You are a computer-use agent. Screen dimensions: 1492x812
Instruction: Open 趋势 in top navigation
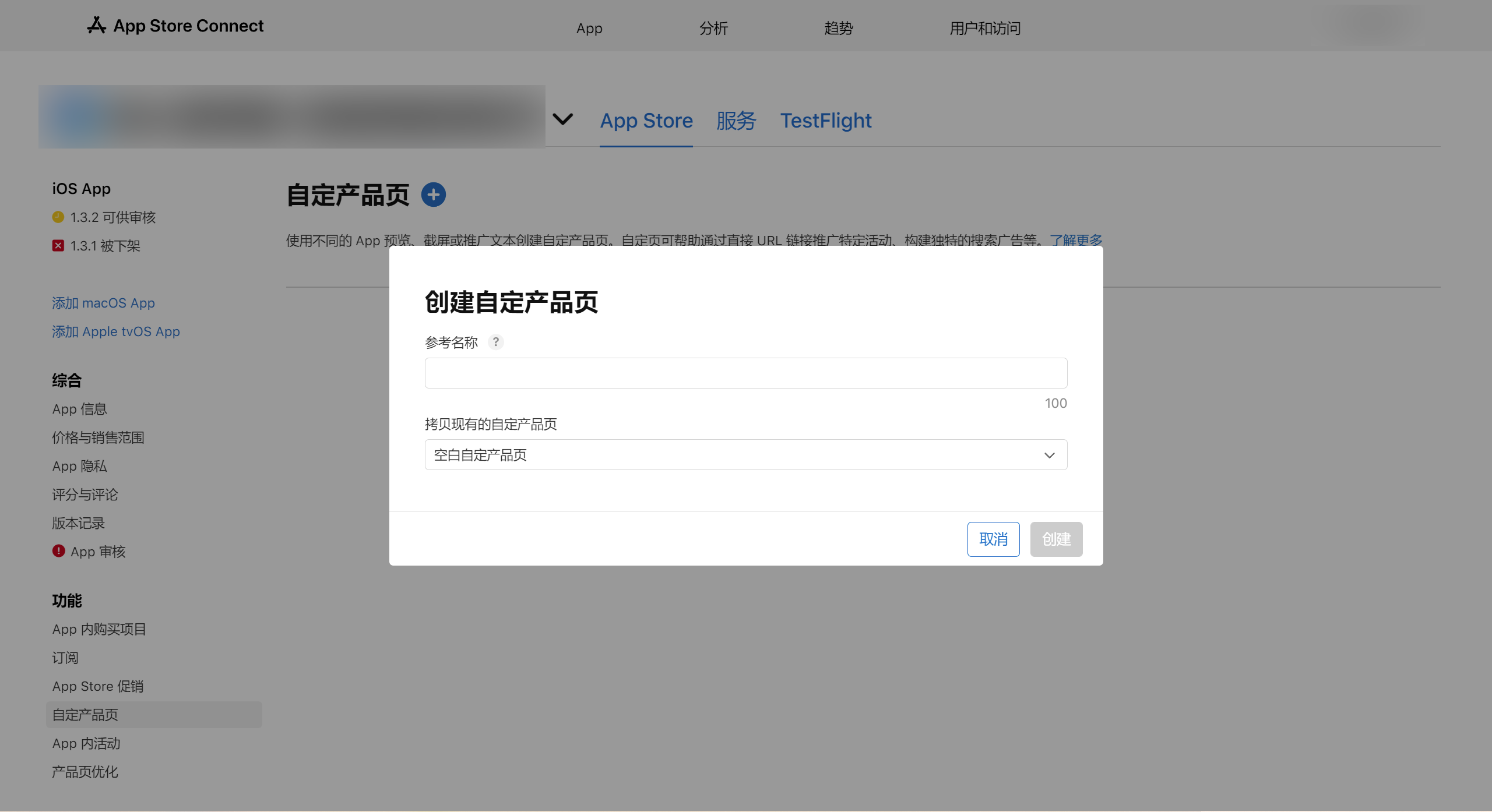coord(838,28)
